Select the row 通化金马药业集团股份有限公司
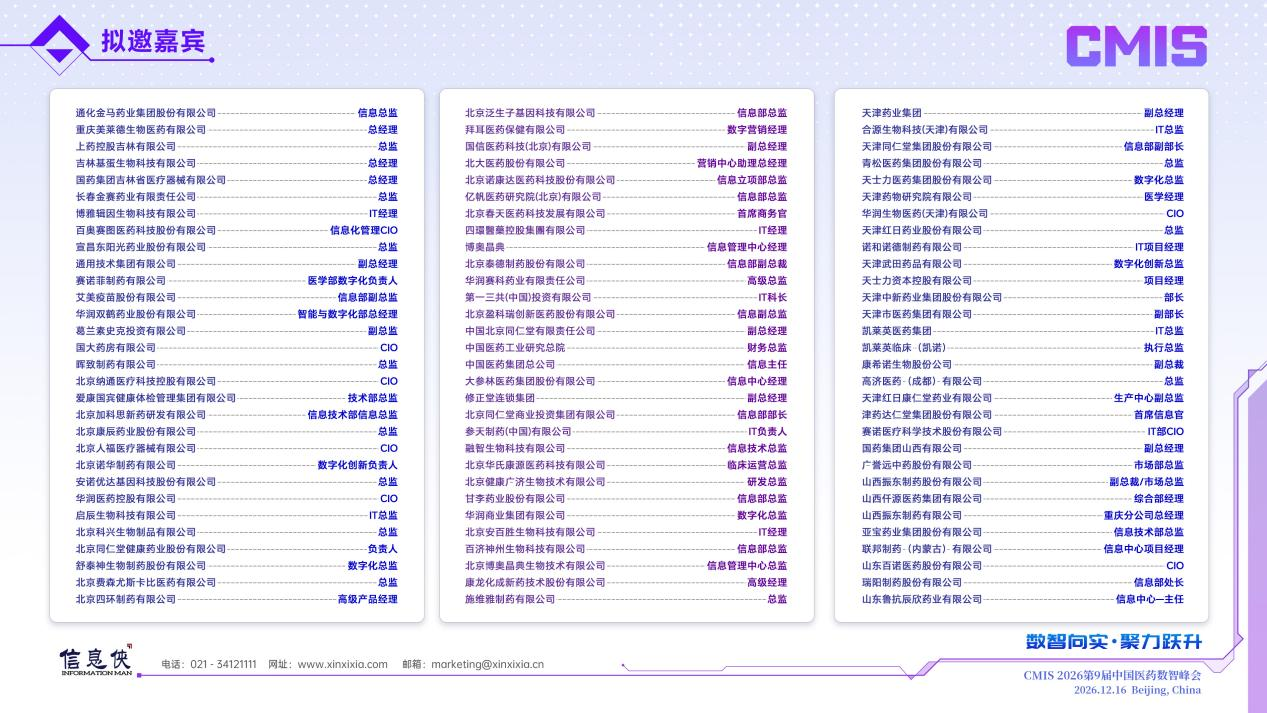The width and height of the screenshot is (1267, 713). (236, 113)
